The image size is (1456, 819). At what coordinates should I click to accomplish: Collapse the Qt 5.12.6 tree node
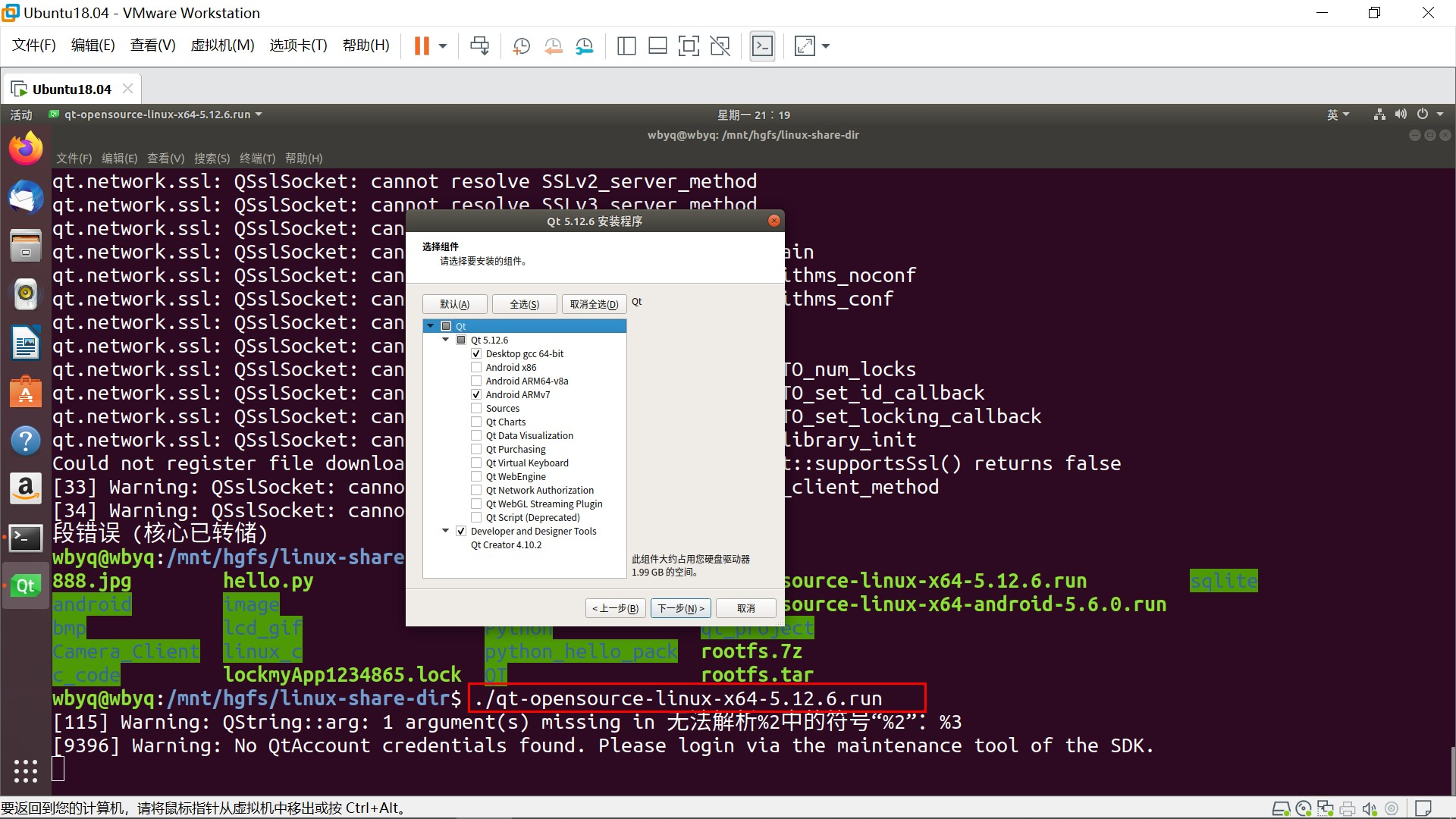click(446, 340)
